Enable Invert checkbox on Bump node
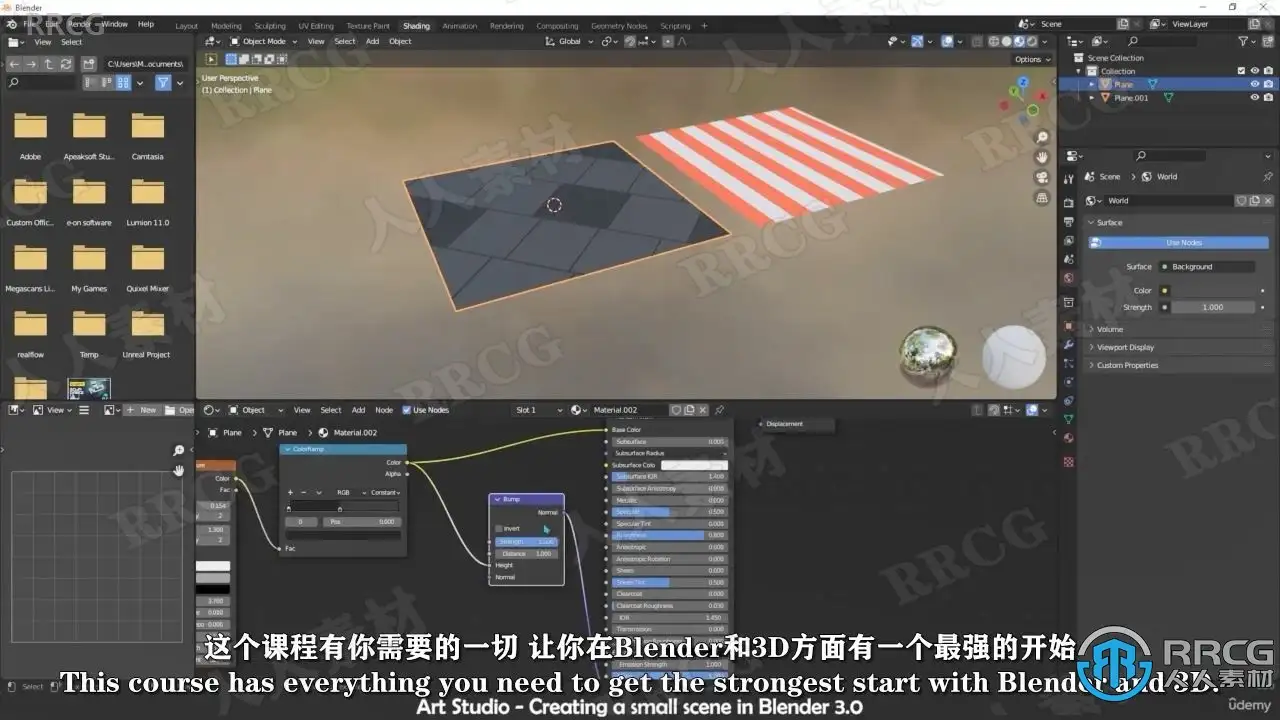1280x720 pixels. (x=499, y=528)
